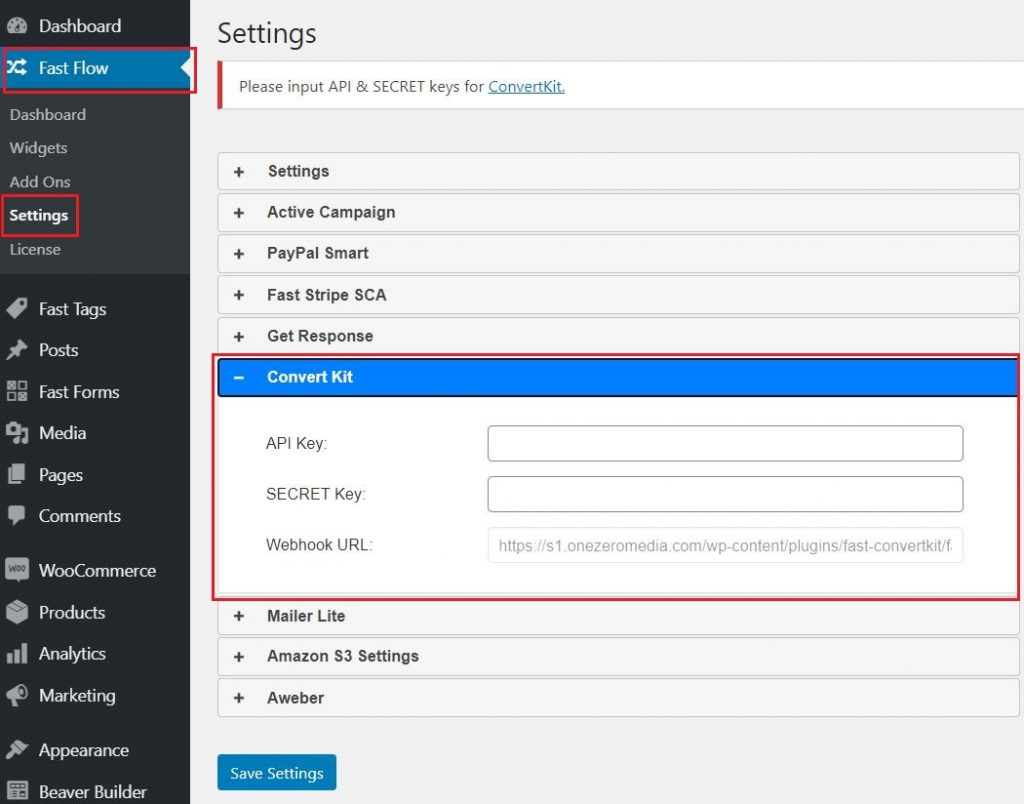The width and height of the screenshot is (1024, 804).
Task: Follow the ConvertKit link in notice
Action: pos(526,86)
